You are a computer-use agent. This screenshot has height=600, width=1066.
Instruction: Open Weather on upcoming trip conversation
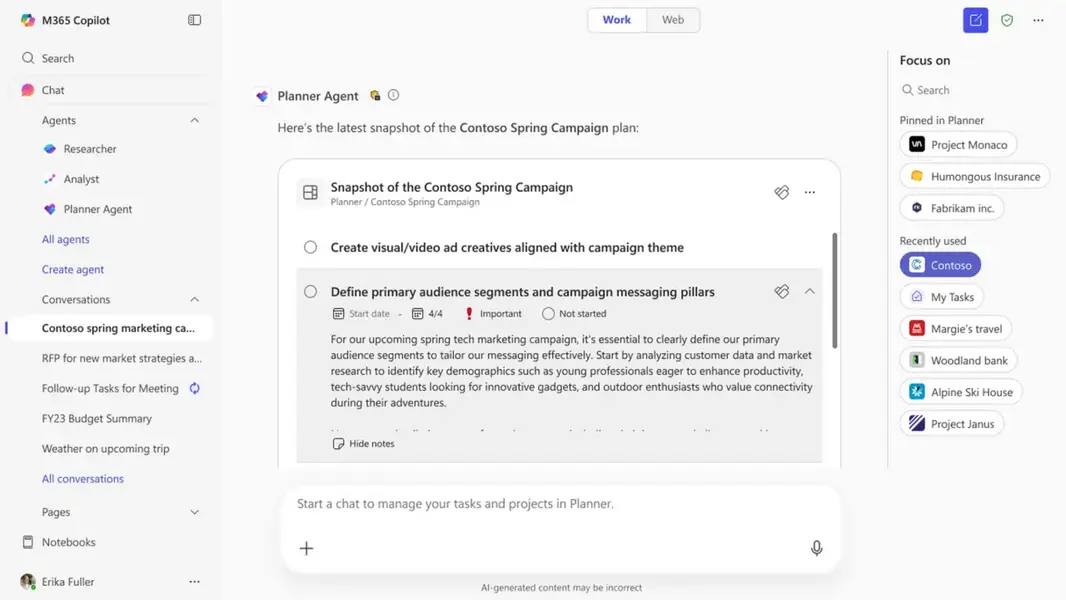pos(105,448)
